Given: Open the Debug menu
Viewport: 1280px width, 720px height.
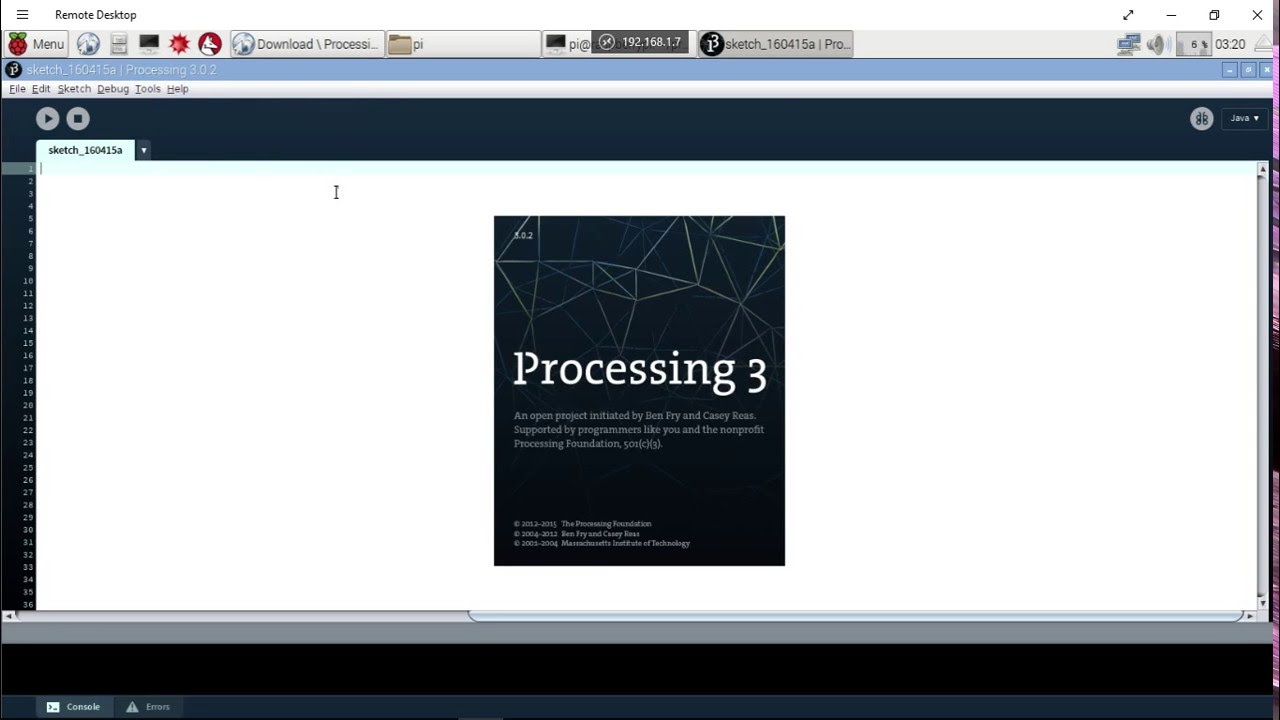Looking at the screenshot, I should point(113,89).
